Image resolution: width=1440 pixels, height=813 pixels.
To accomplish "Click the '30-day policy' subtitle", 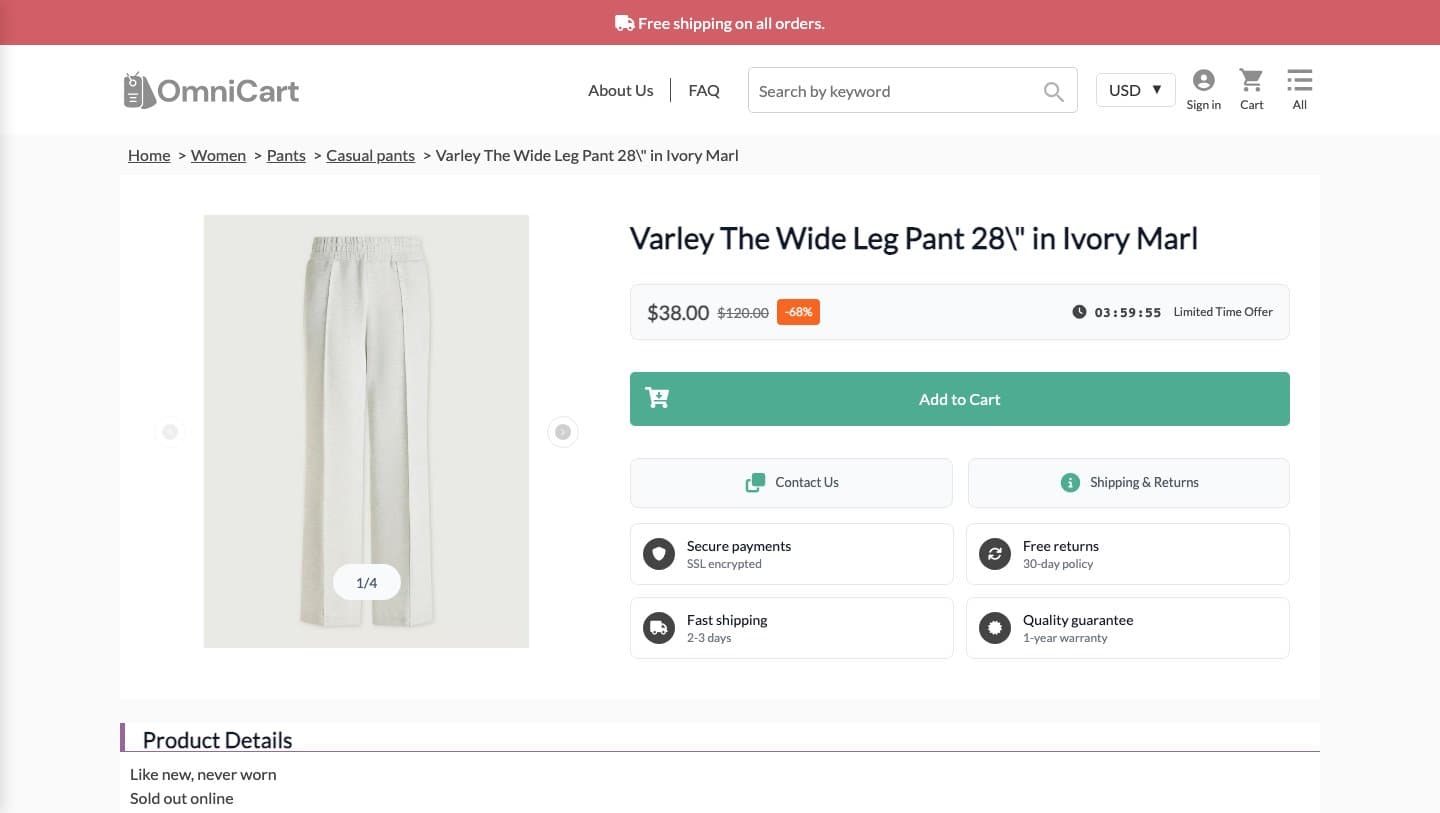I will 1058,564.
